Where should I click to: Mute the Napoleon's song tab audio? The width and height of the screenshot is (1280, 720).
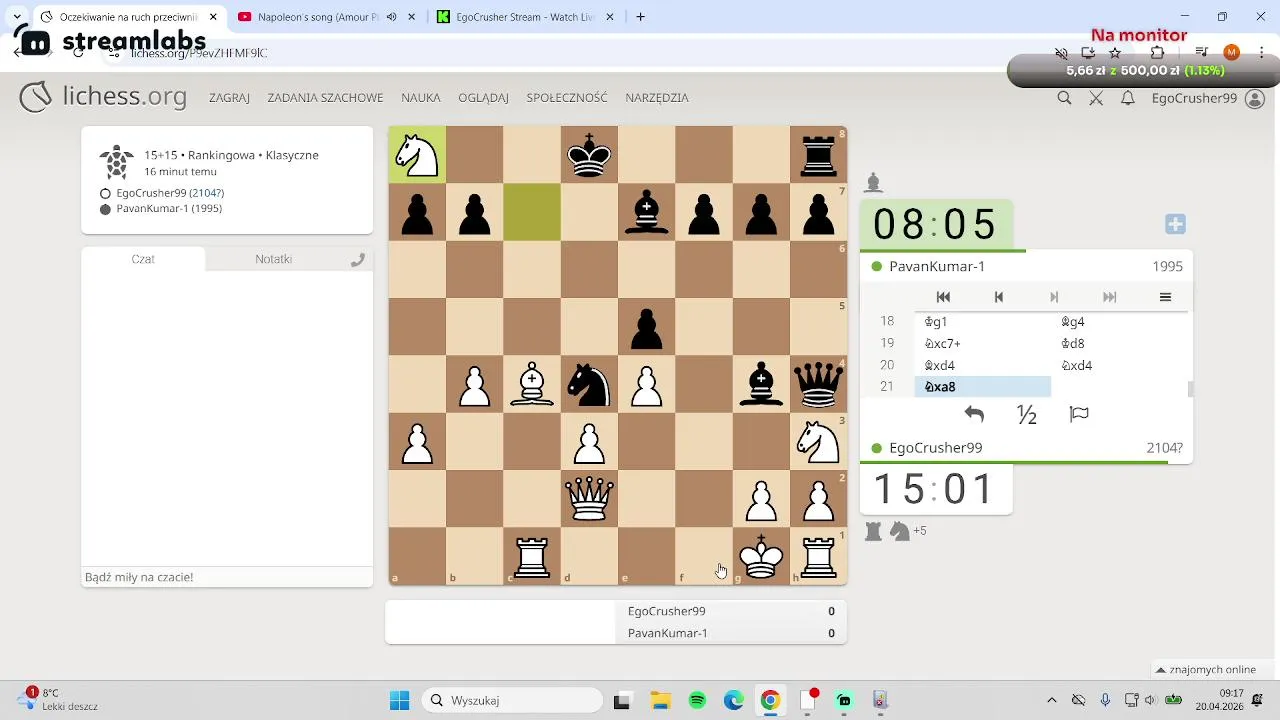coord(392,17)
